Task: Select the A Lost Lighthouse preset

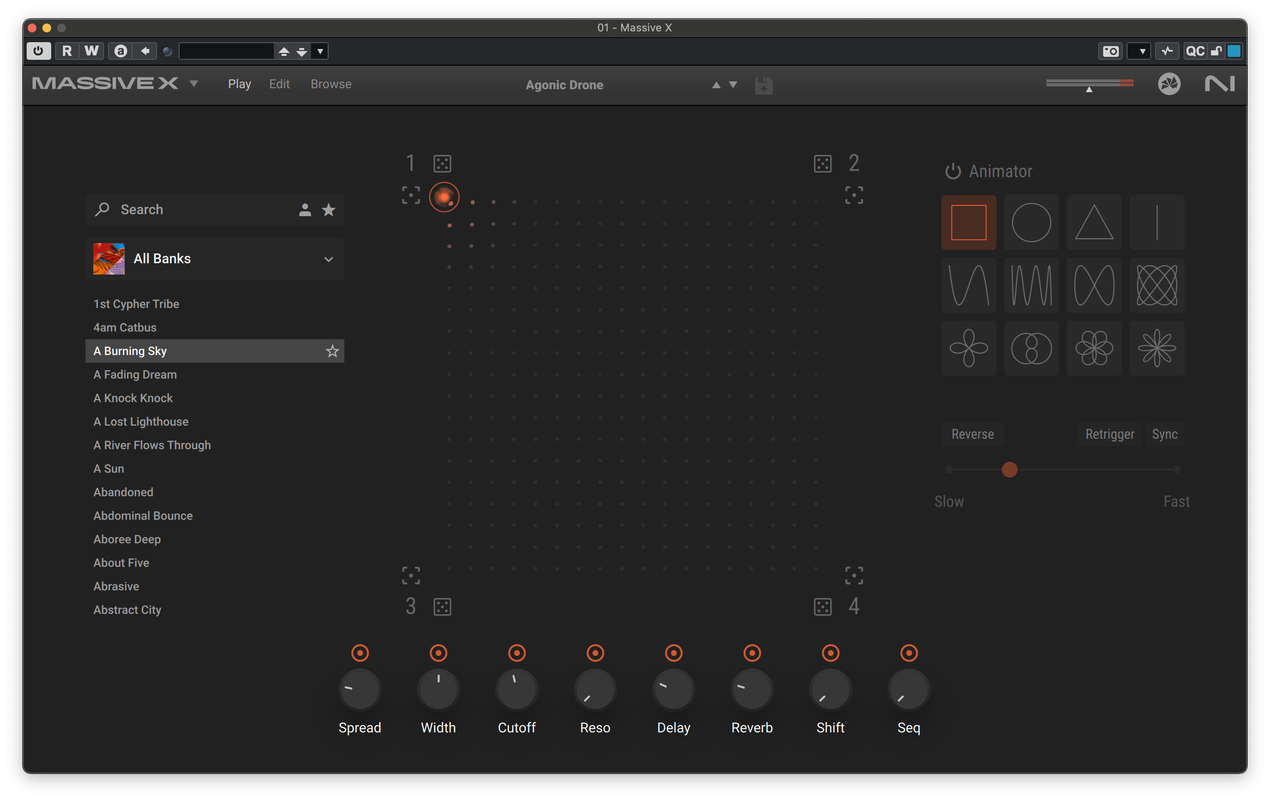Action: 141,422
